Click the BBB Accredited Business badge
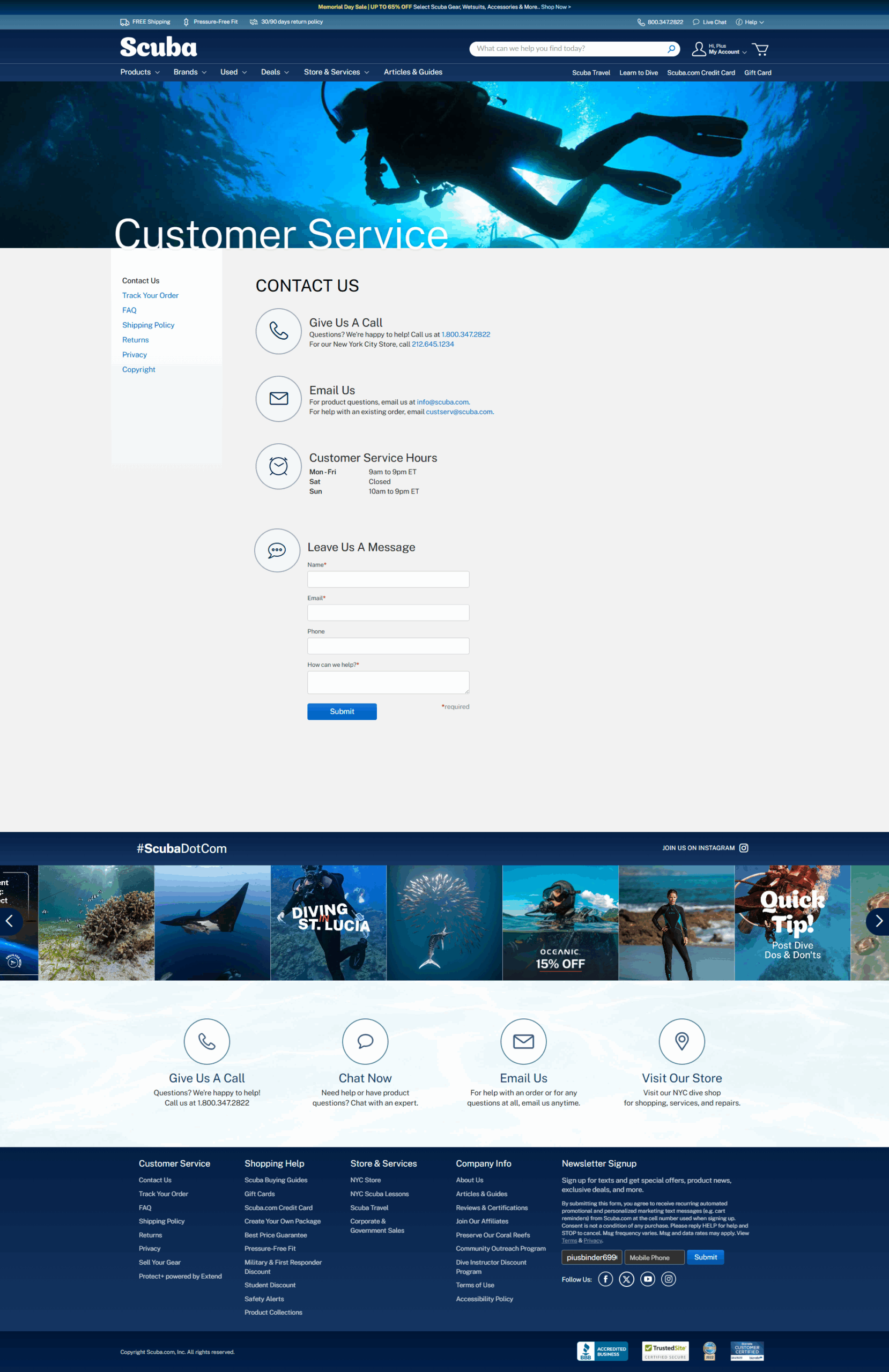The image size is (889, 1372). (x=602, y=1351)
